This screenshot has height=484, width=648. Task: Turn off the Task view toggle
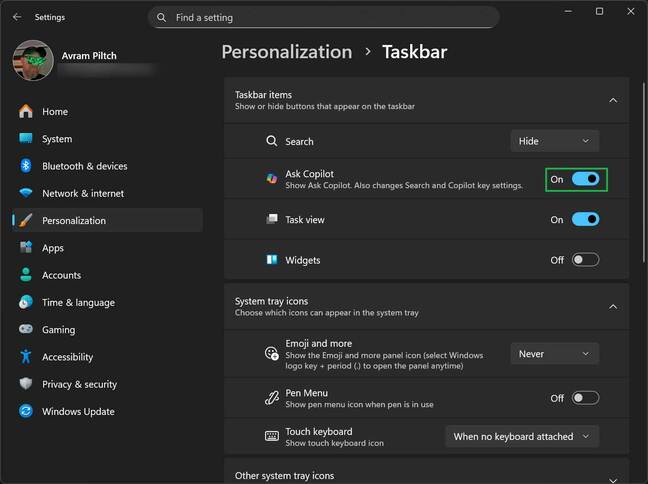(585, 219)
